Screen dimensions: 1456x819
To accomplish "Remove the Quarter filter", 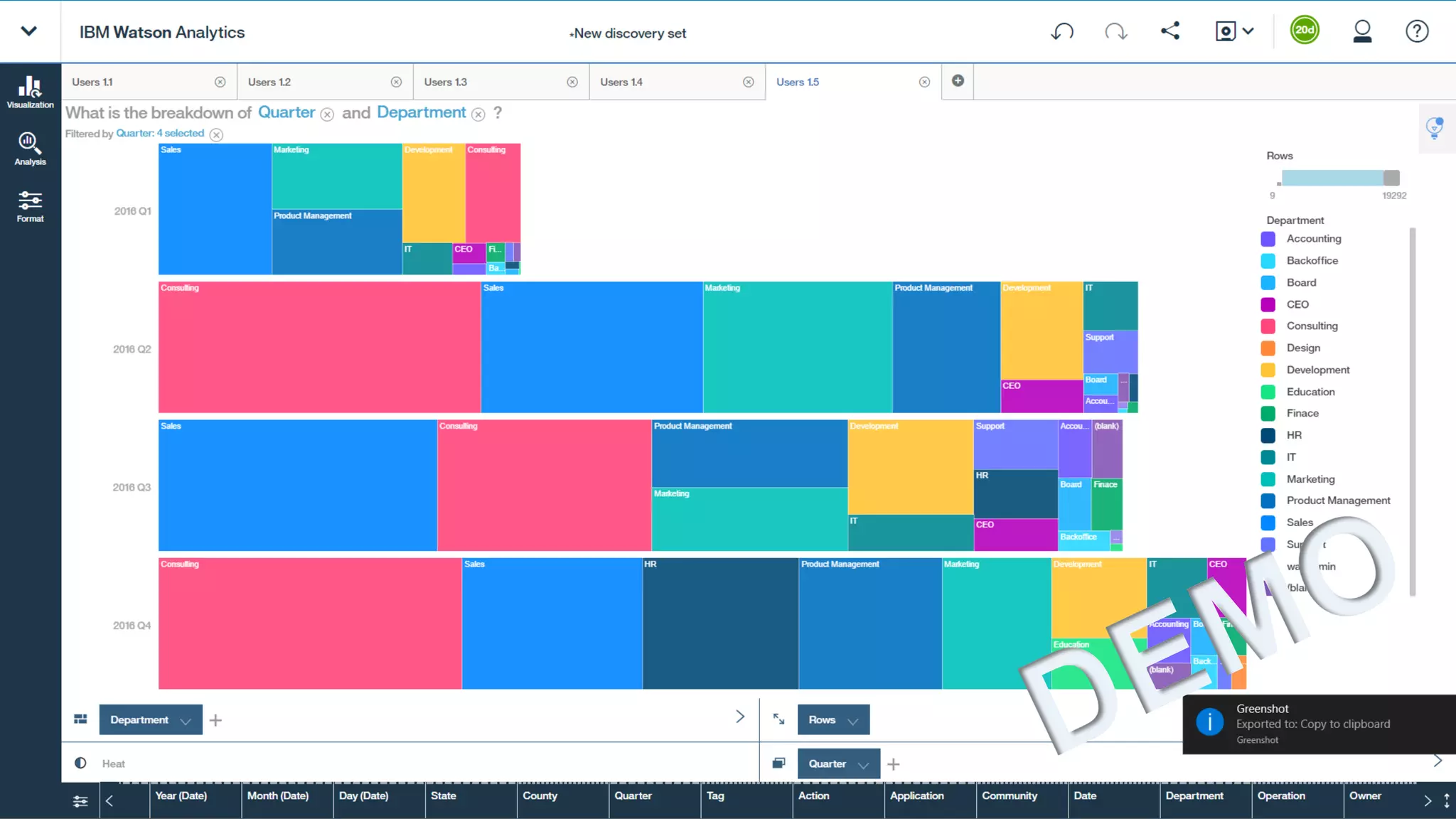I will (217, 134).
